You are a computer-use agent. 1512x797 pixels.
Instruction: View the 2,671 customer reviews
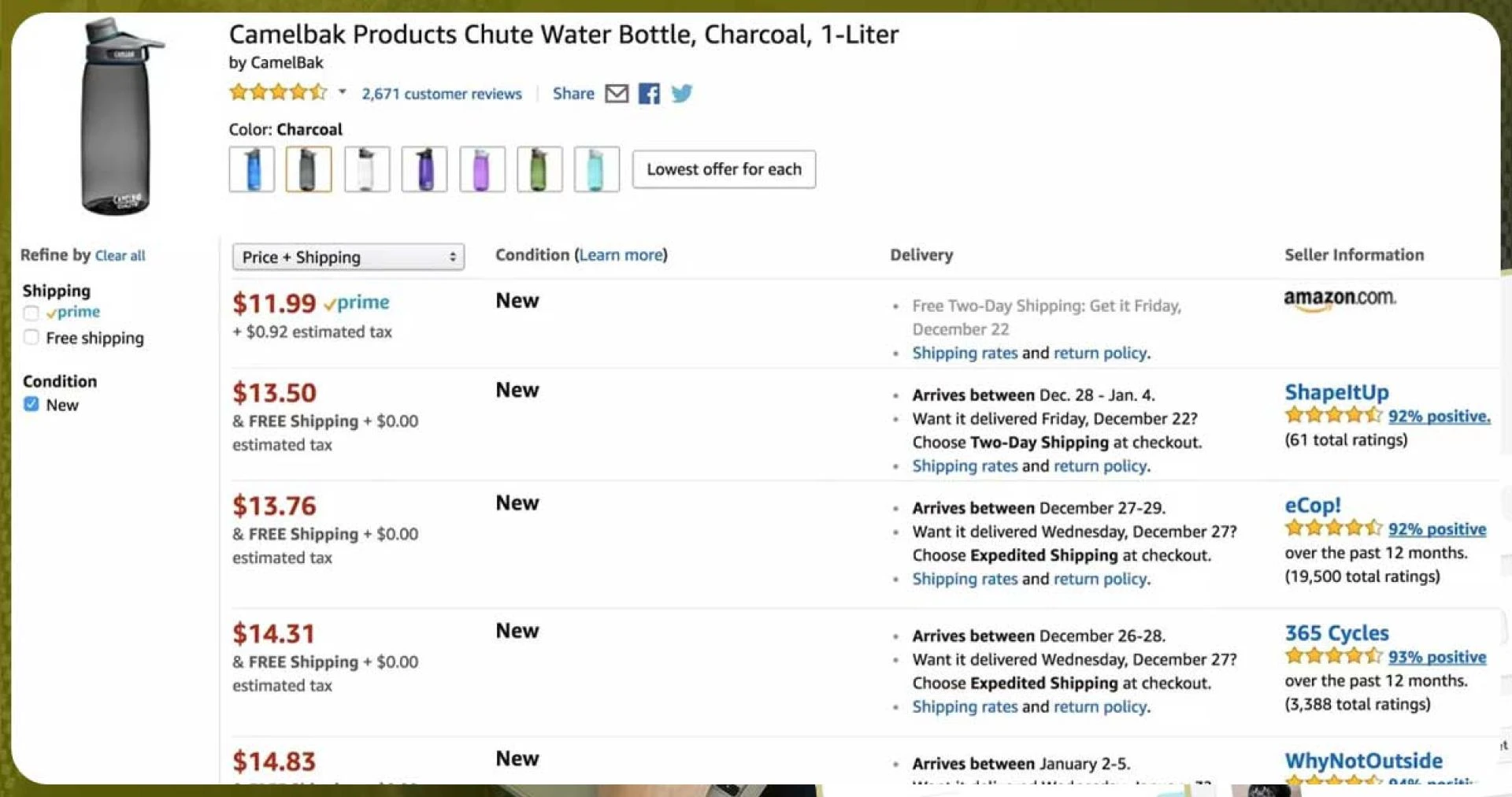pyautogui.click(x=441, y=94)
